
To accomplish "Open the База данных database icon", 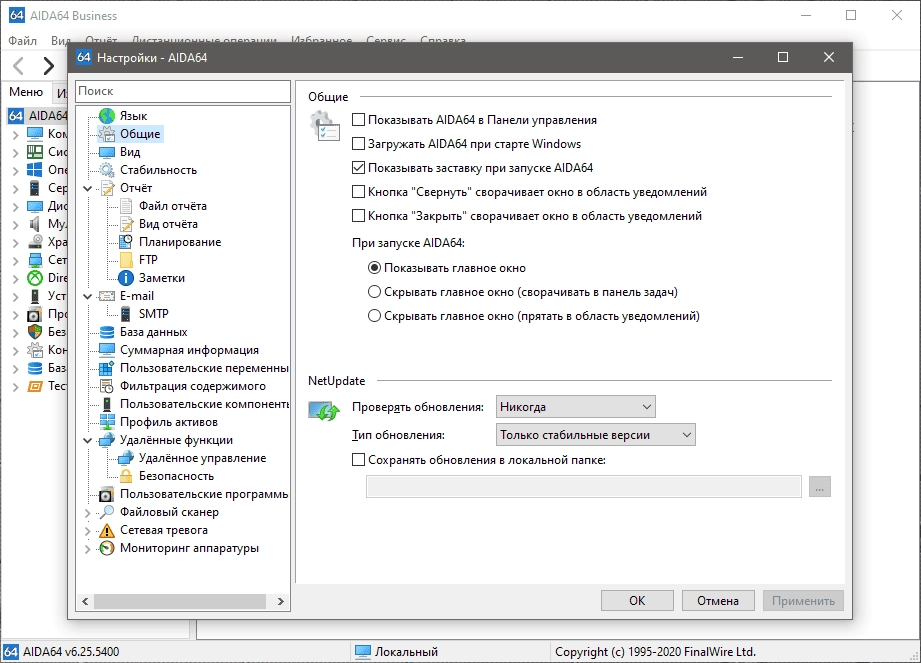I will (x=107, y=332).
